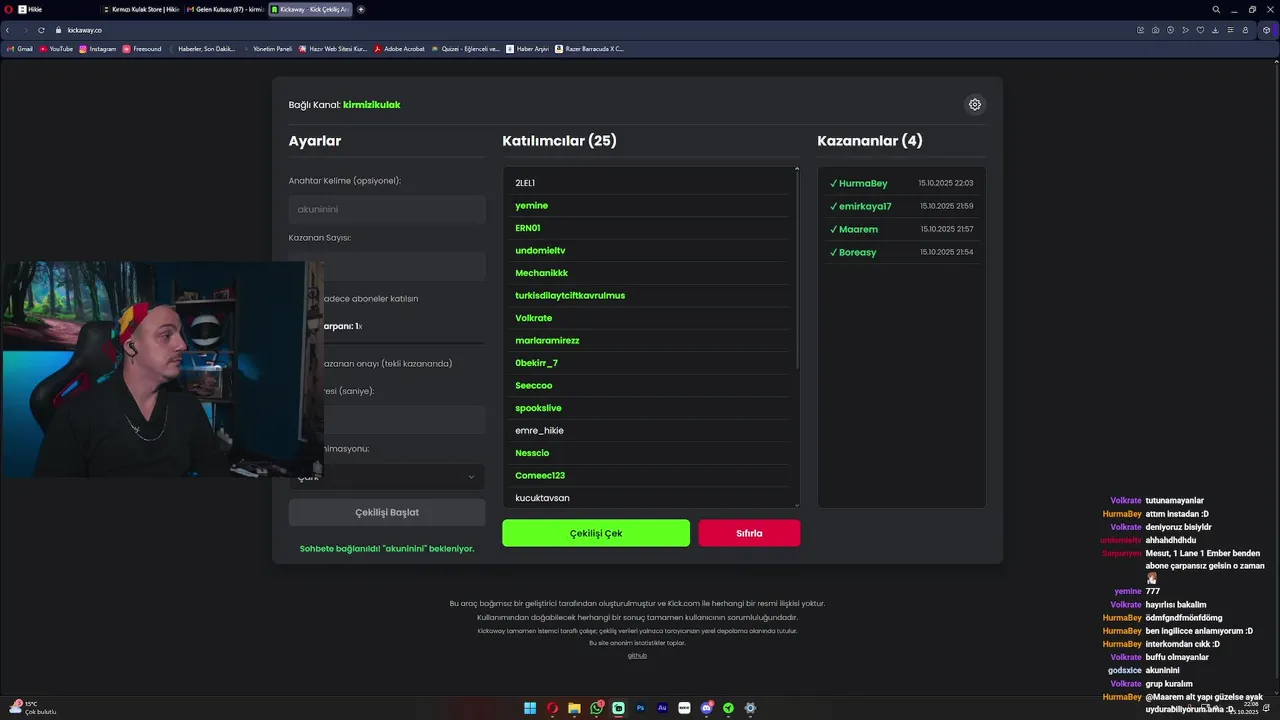Open the Haber Arşivi bookmark
This screenshot has width=1280, height=720.
coord(528,48)
